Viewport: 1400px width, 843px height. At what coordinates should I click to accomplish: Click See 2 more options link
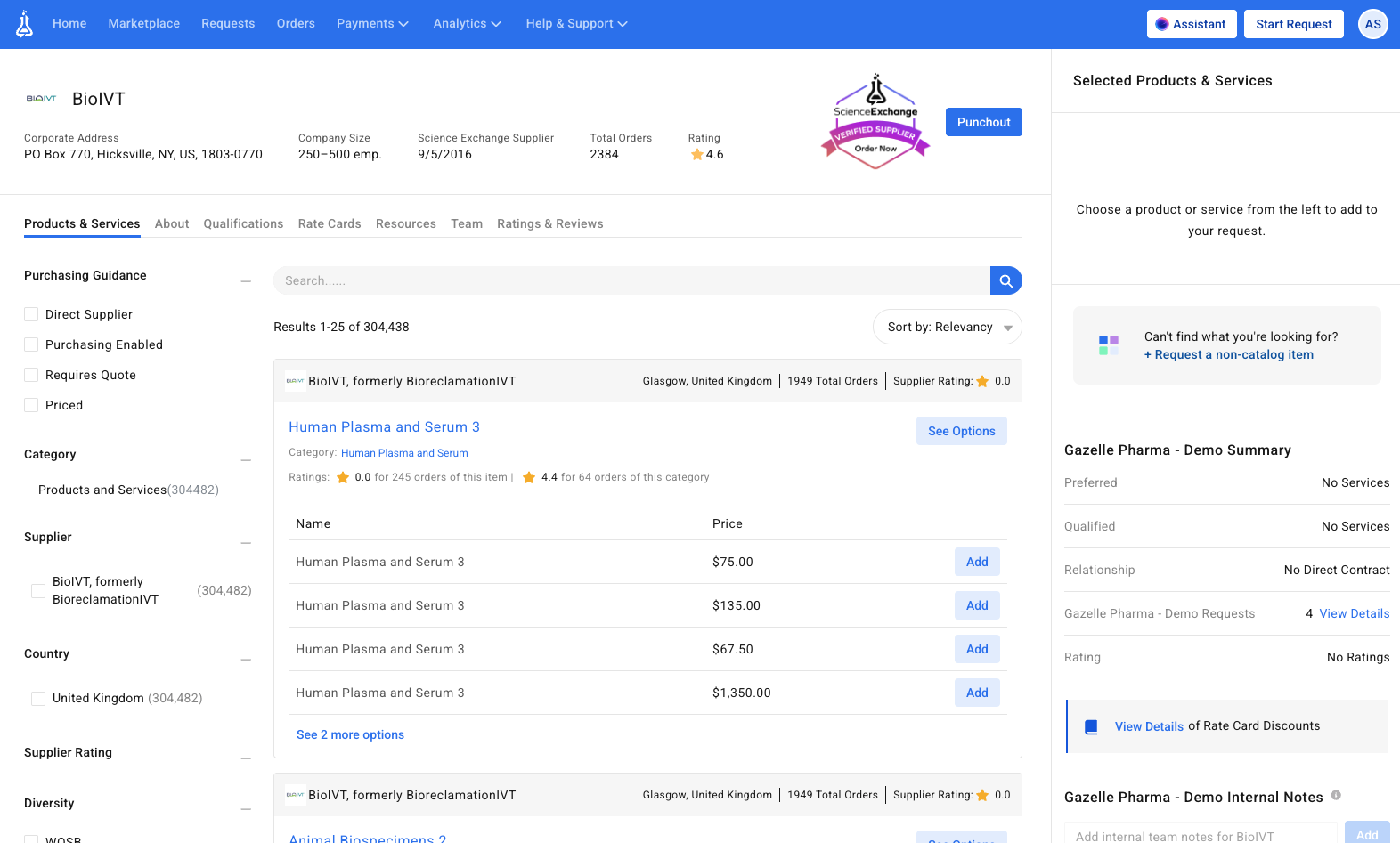[350, 734]
